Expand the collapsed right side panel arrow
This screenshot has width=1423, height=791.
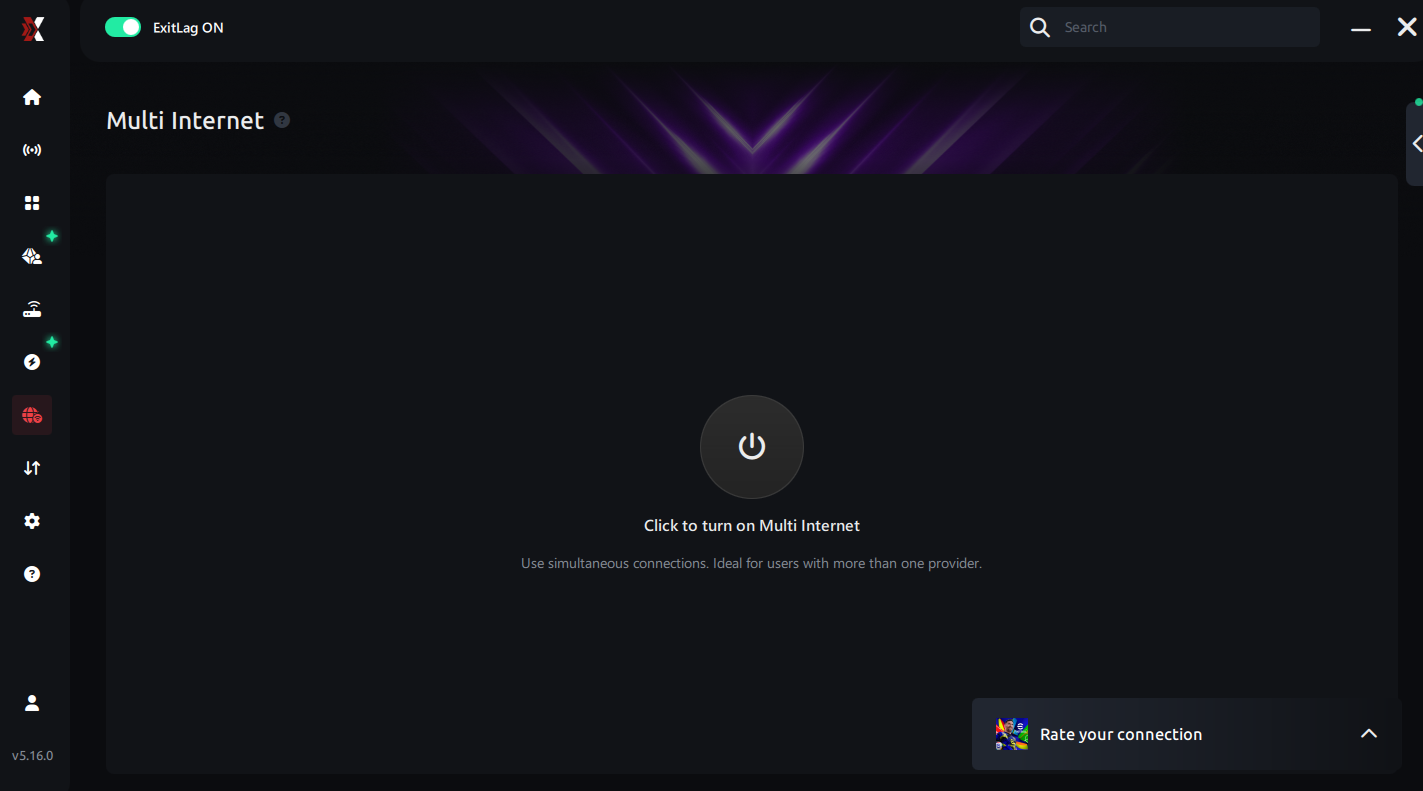click(x=1416, y=144)
